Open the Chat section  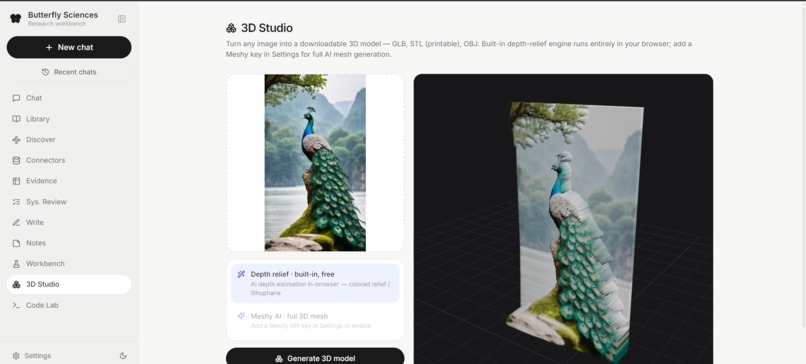[x=69, y=98]
